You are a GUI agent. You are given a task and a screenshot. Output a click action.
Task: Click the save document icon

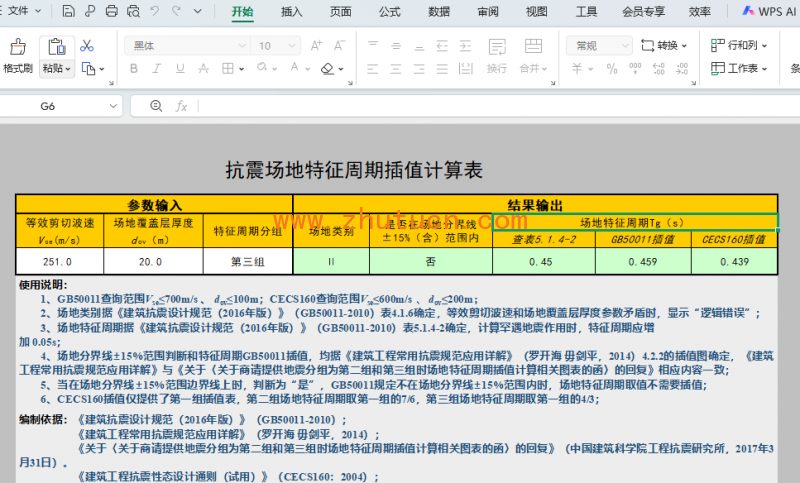(68, 11)
